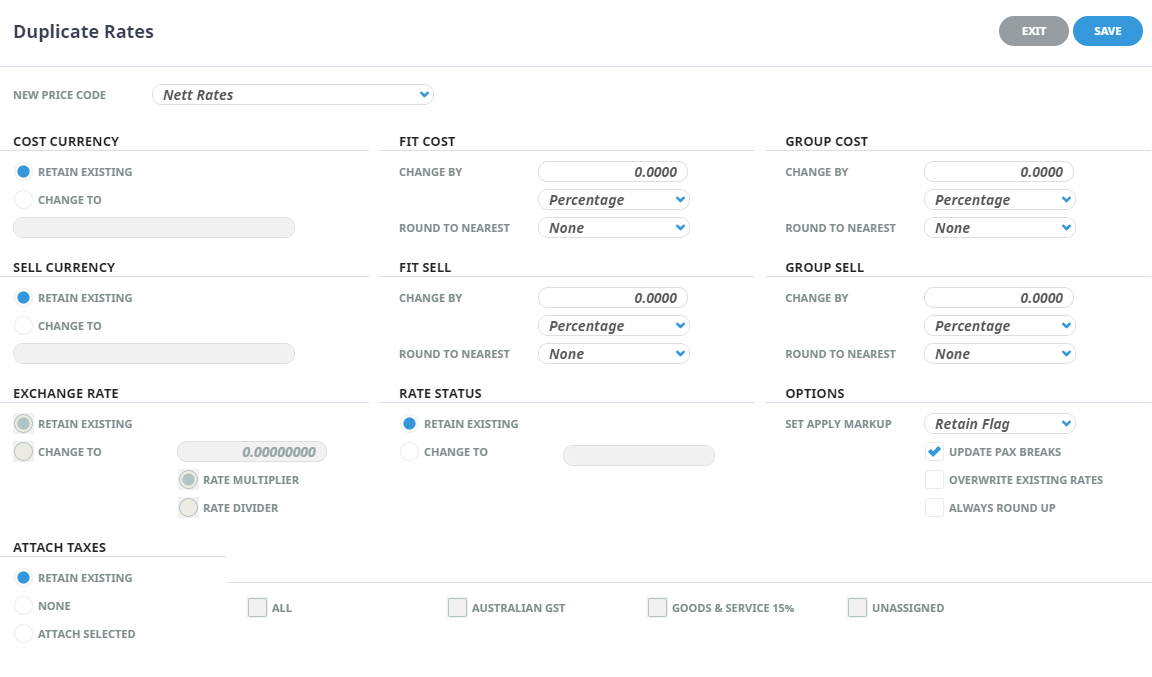Select Change To under Exchange Rate
The image size is (1152, 677).
(x=24, y=452)
